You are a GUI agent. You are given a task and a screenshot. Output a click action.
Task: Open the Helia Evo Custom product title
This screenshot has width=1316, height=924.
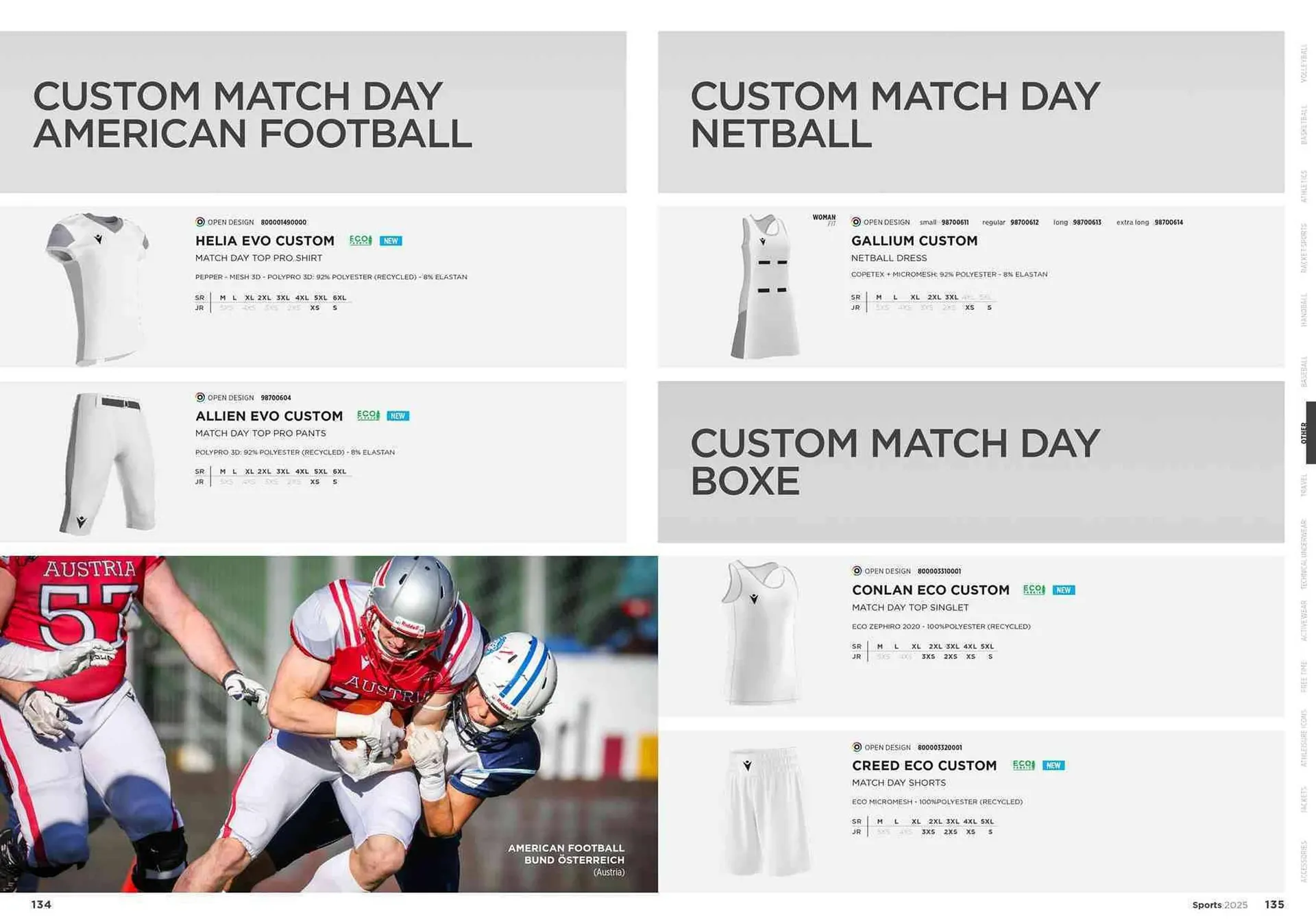[265, 241]
